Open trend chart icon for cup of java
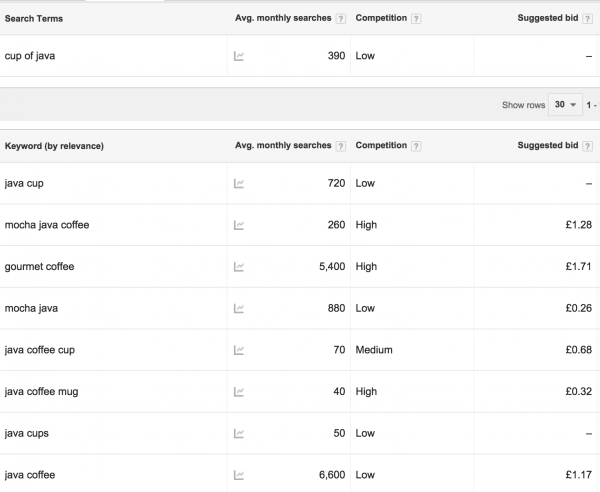The height and width of the screenshot is (492, 600). [x=239, y=56]
